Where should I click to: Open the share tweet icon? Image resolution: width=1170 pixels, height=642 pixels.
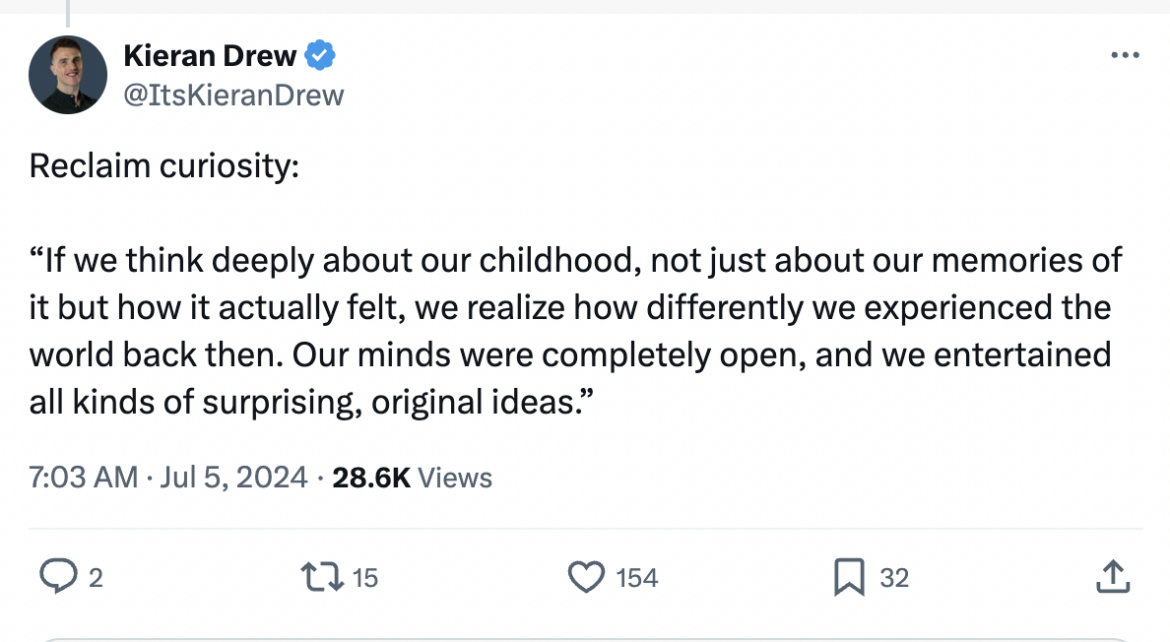(1113, 576)
